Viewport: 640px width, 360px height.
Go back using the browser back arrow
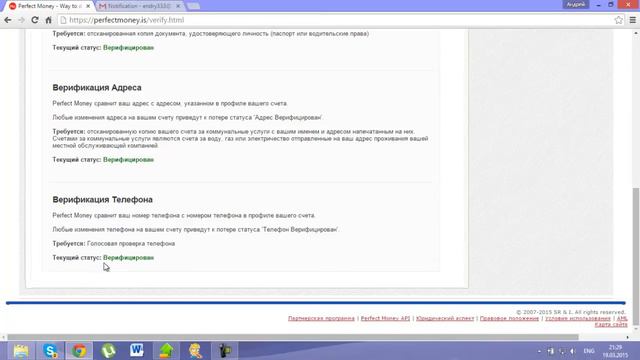coord(8,20)
